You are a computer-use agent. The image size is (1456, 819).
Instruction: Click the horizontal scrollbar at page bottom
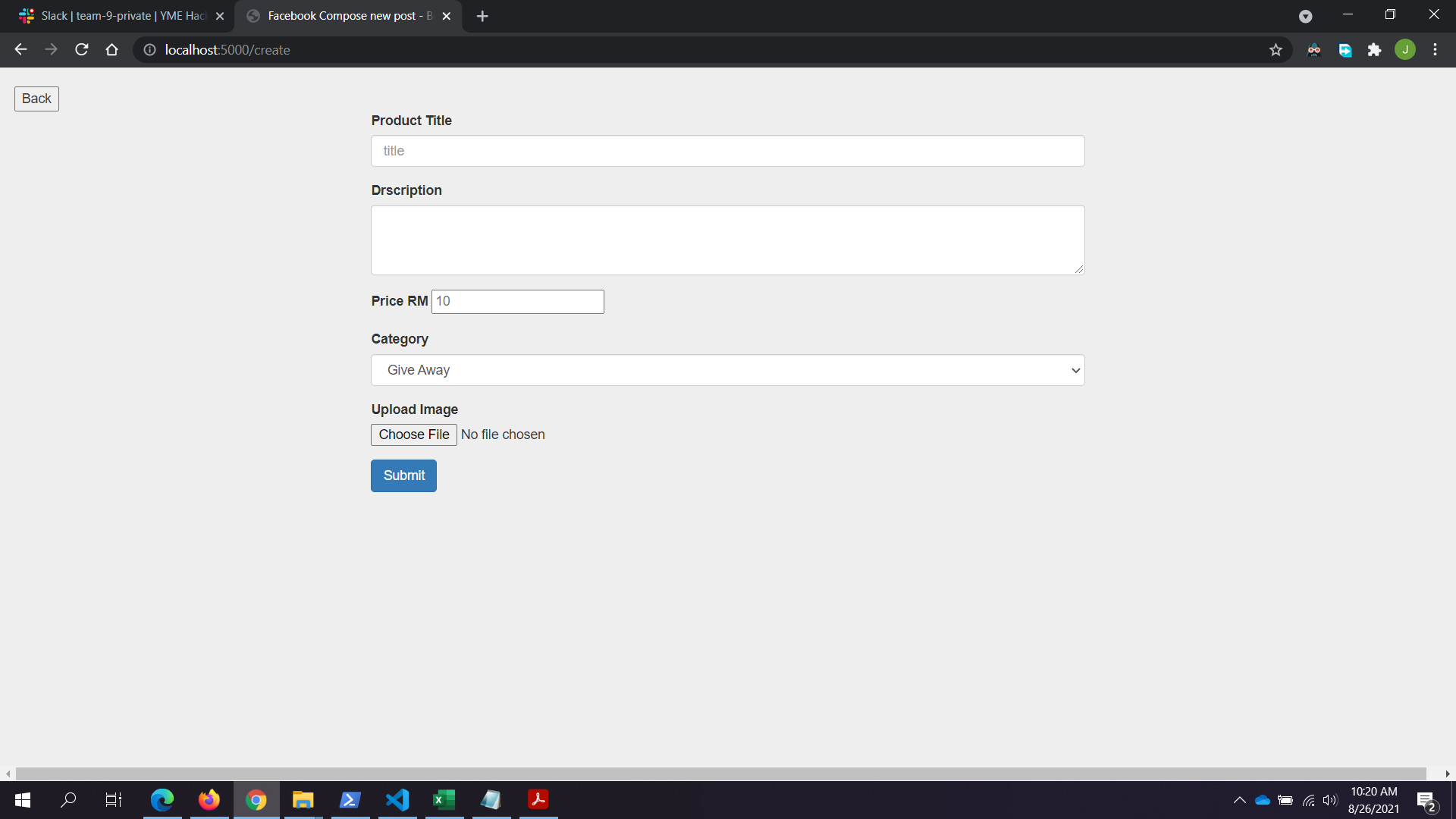720,773
